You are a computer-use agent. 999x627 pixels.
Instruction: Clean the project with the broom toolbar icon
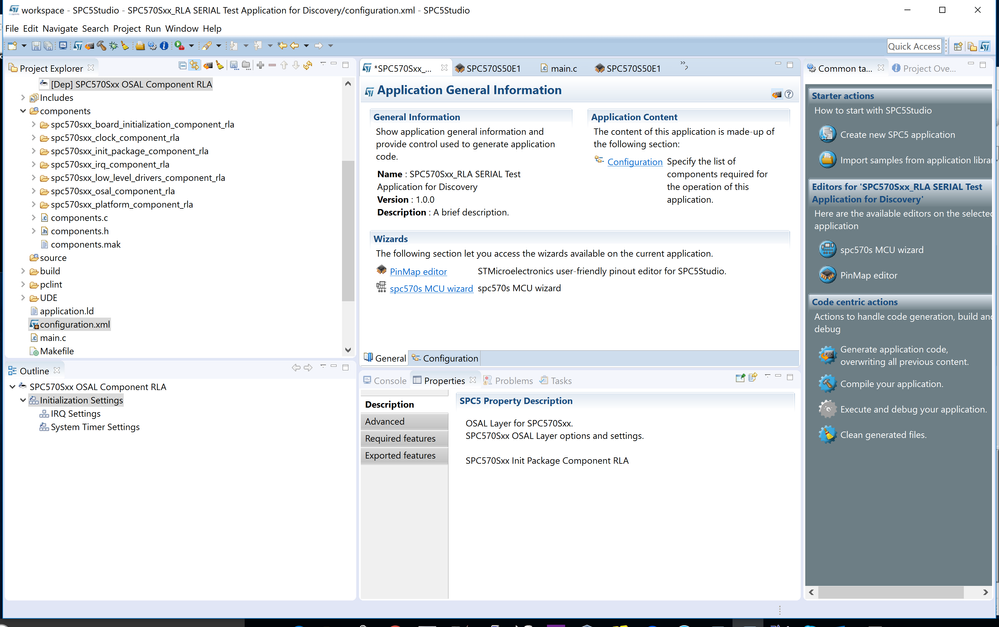pos(125,46)
